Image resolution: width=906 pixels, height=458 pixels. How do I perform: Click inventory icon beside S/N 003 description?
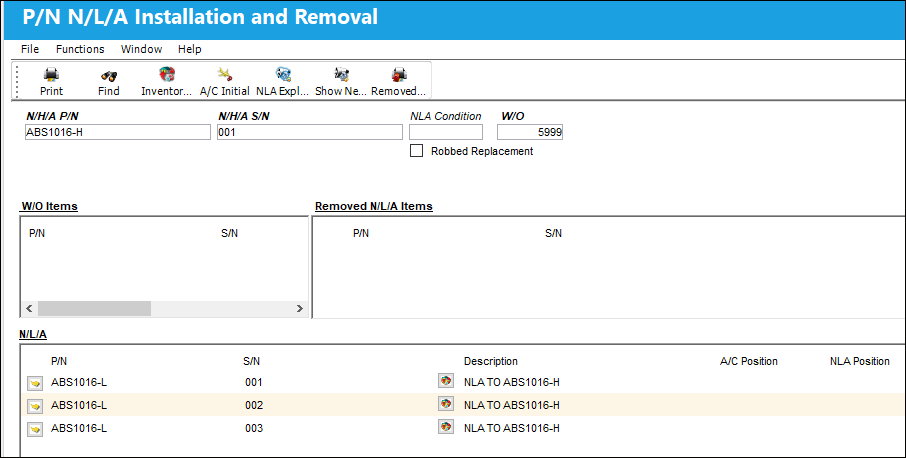tap(445, 427)
